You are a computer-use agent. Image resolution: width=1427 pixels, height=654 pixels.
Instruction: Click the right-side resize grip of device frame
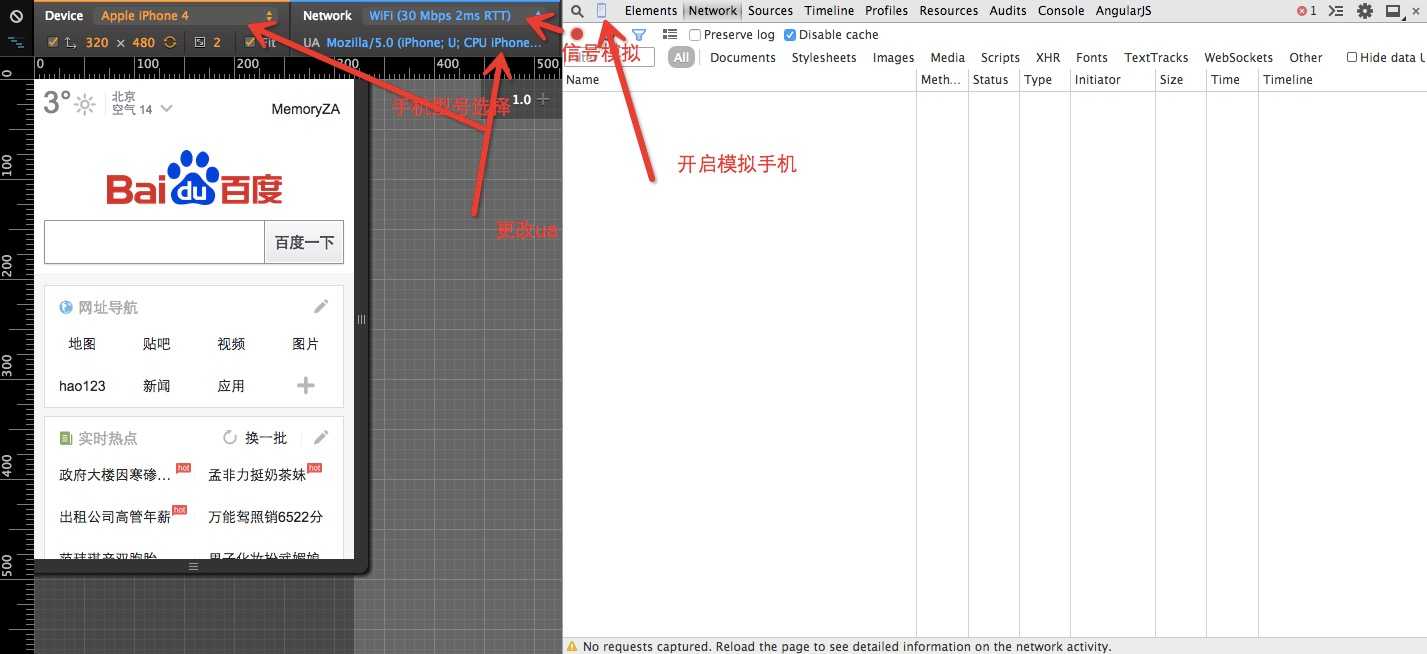click(362, 319)
